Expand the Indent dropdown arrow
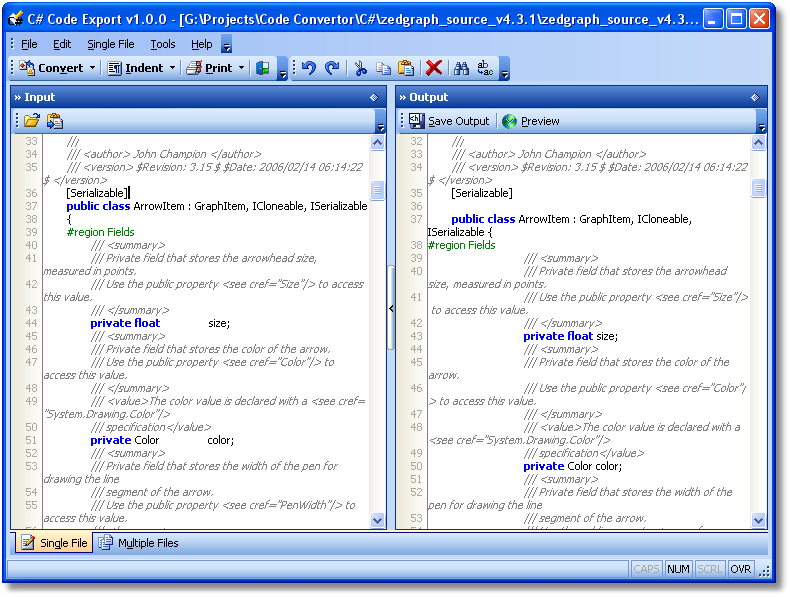790x597 pixels. pos(172,68)
